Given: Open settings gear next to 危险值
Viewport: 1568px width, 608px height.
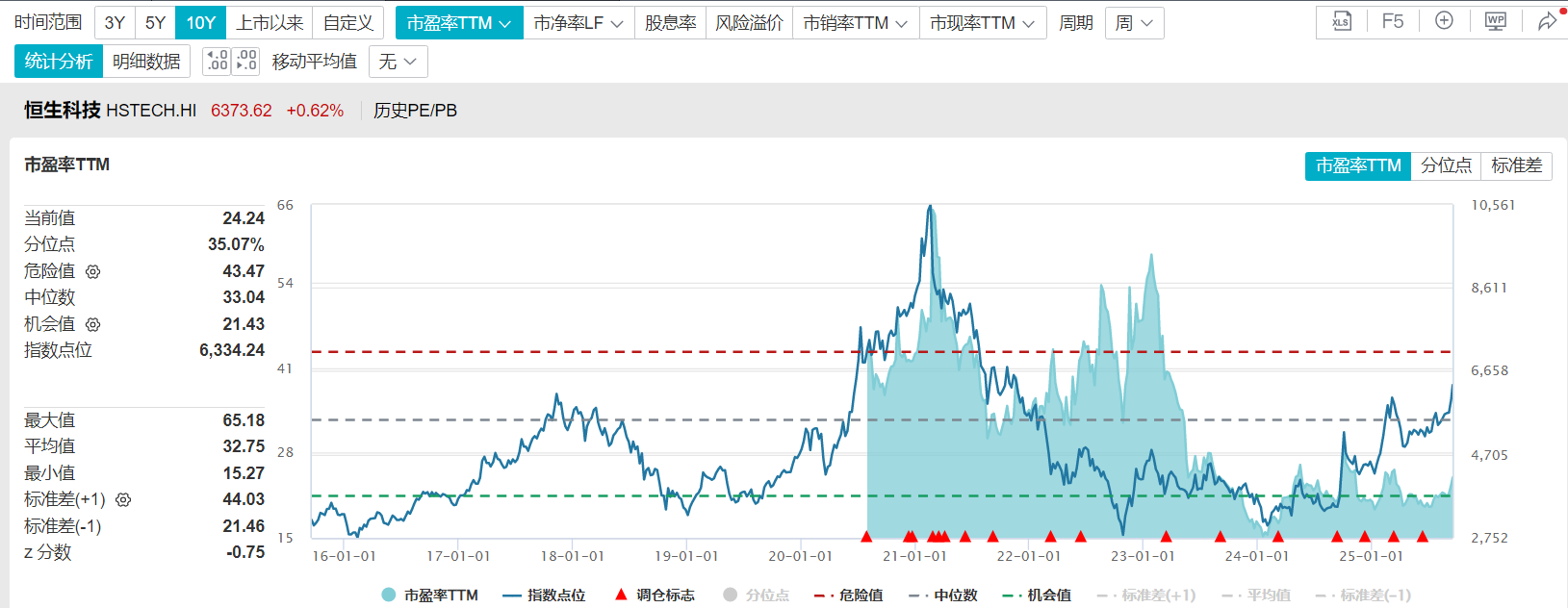Looking at the screenshot, I should pyautogui.click(x=93, y=272).
